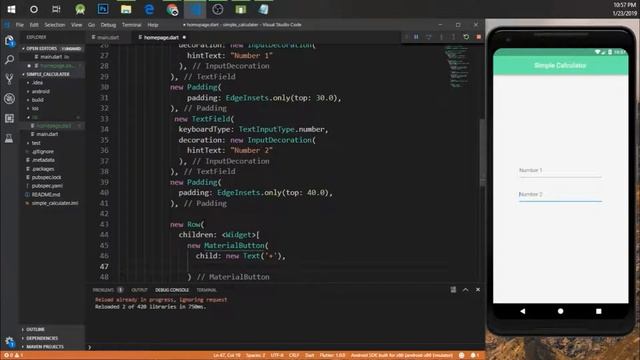Image resolution: width=640 pixels, height=360 pixels.
Task: Collapse the Open Editors section
Action: pos(52,49)
